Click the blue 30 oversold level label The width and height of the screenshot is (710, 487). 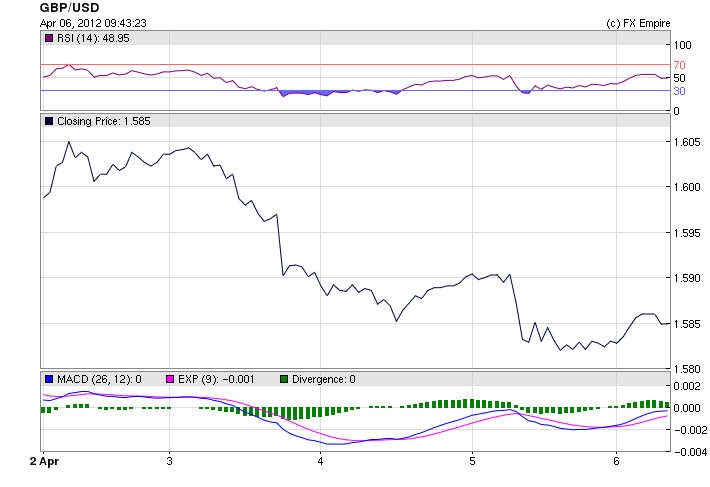pos(679,91)
